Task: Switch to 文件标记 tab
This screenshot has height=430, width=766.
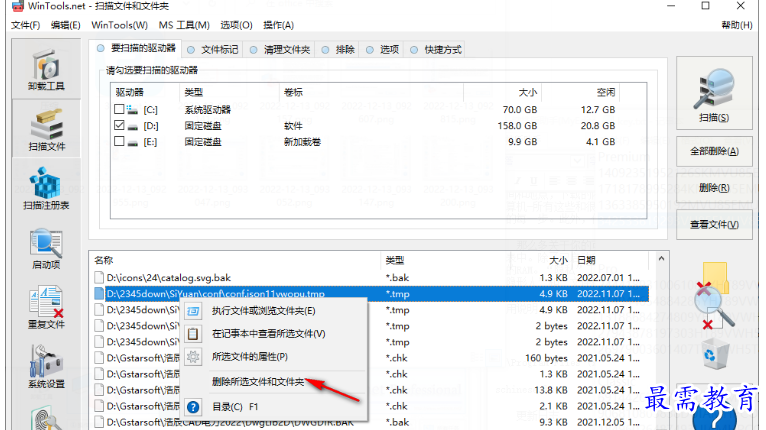Action: click(x=213, y=49)
